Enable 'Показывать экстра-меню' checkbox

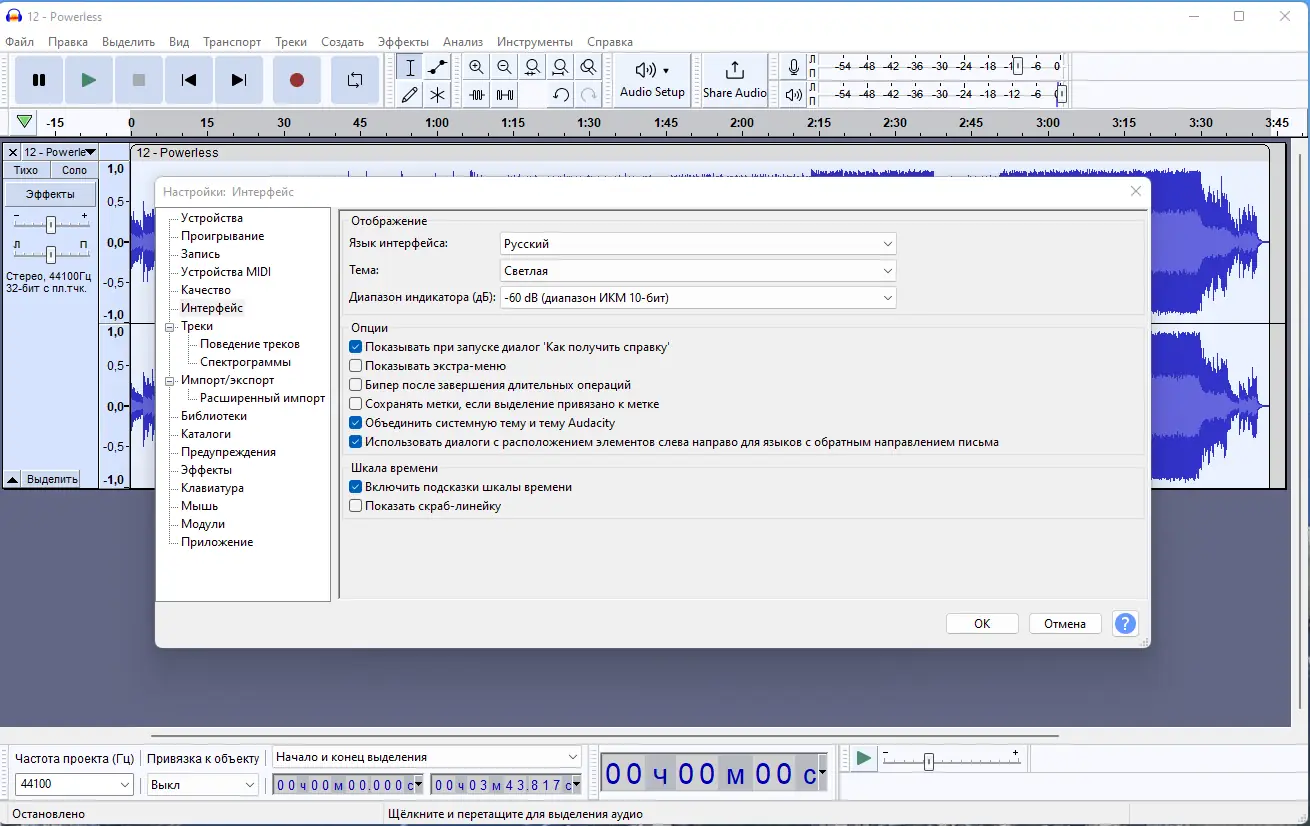pyautogui.click(x=356, y=366)
